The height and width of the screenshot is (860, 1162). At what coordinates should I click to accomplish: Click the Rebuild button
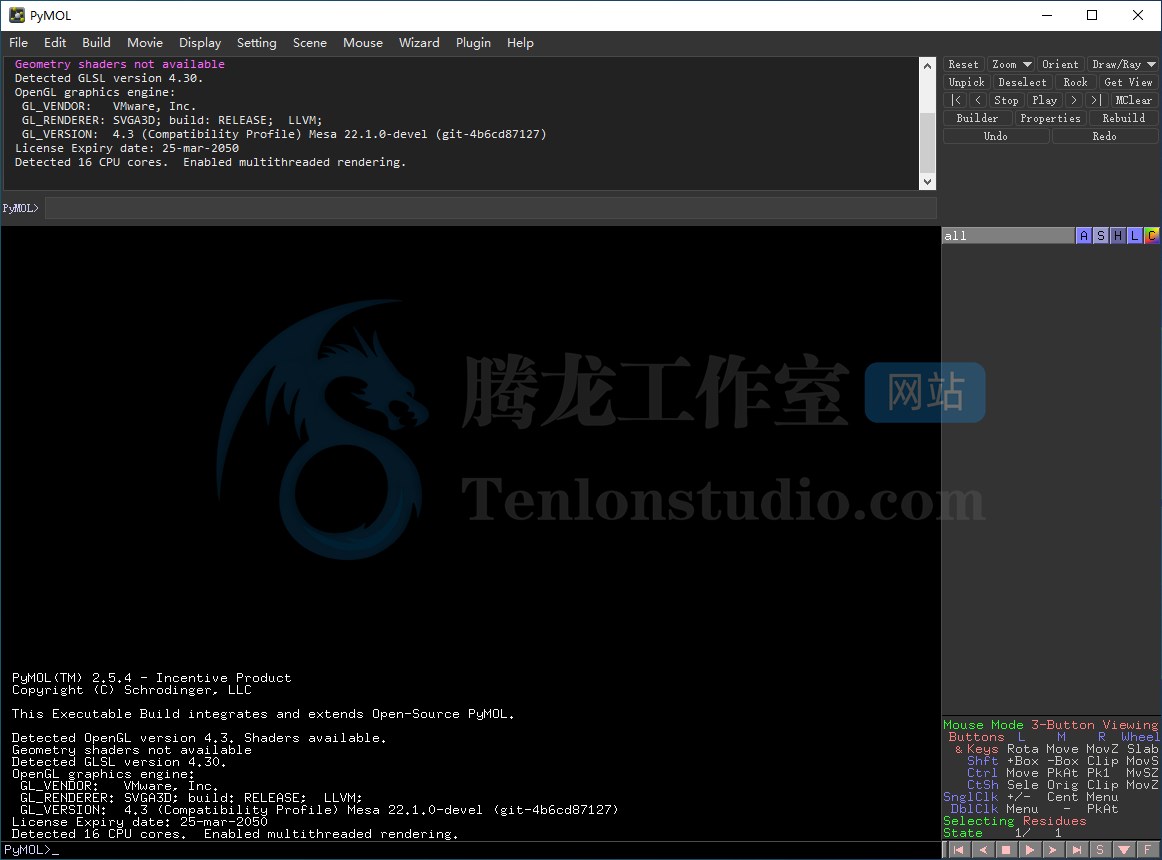[x=1123, y=118]
